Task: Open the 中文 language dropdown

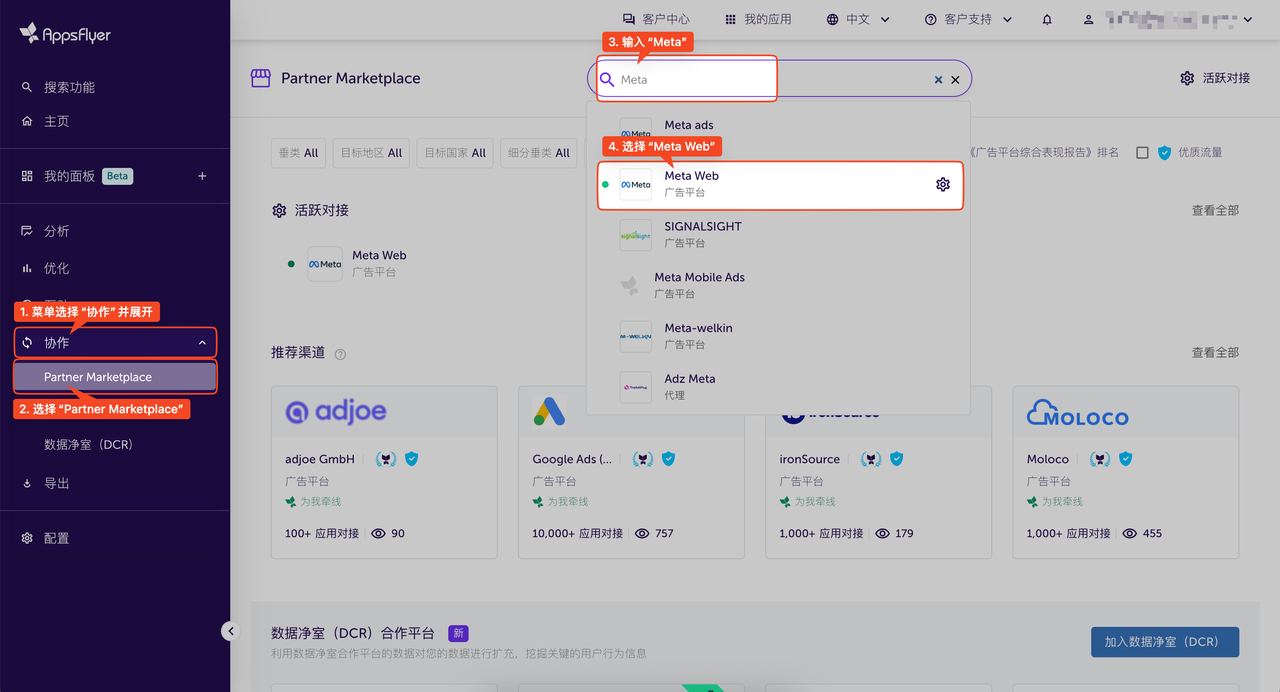Action: [848, 20]
